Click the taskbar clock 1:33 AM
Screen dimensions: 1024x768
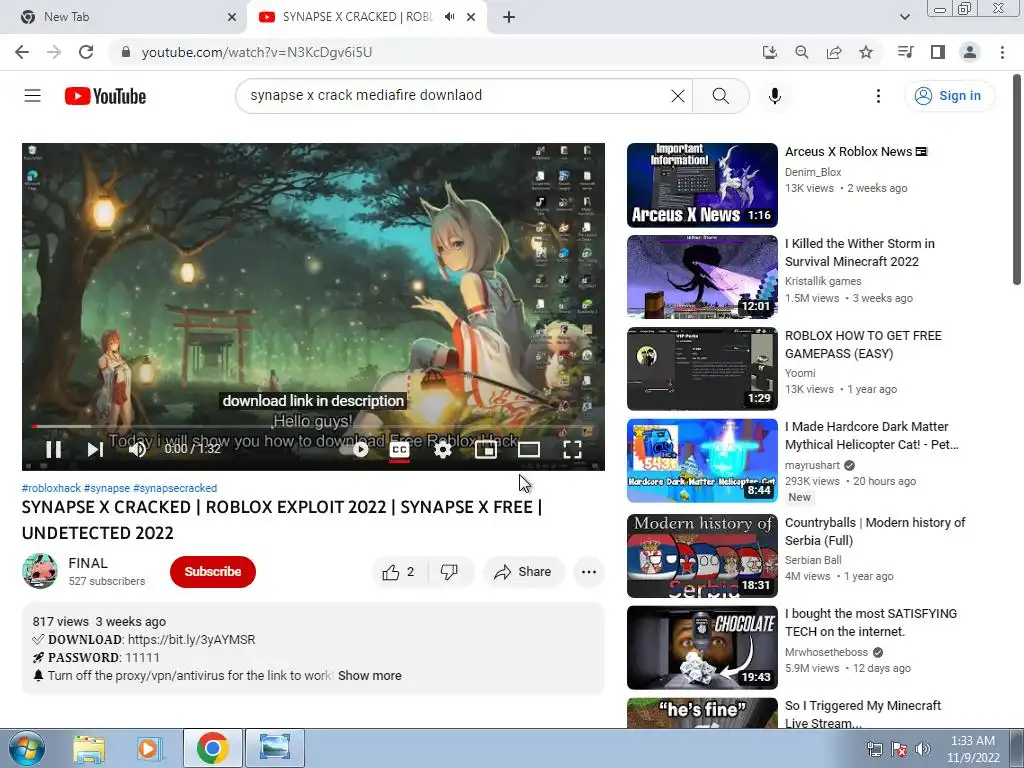tap(972, 741)
